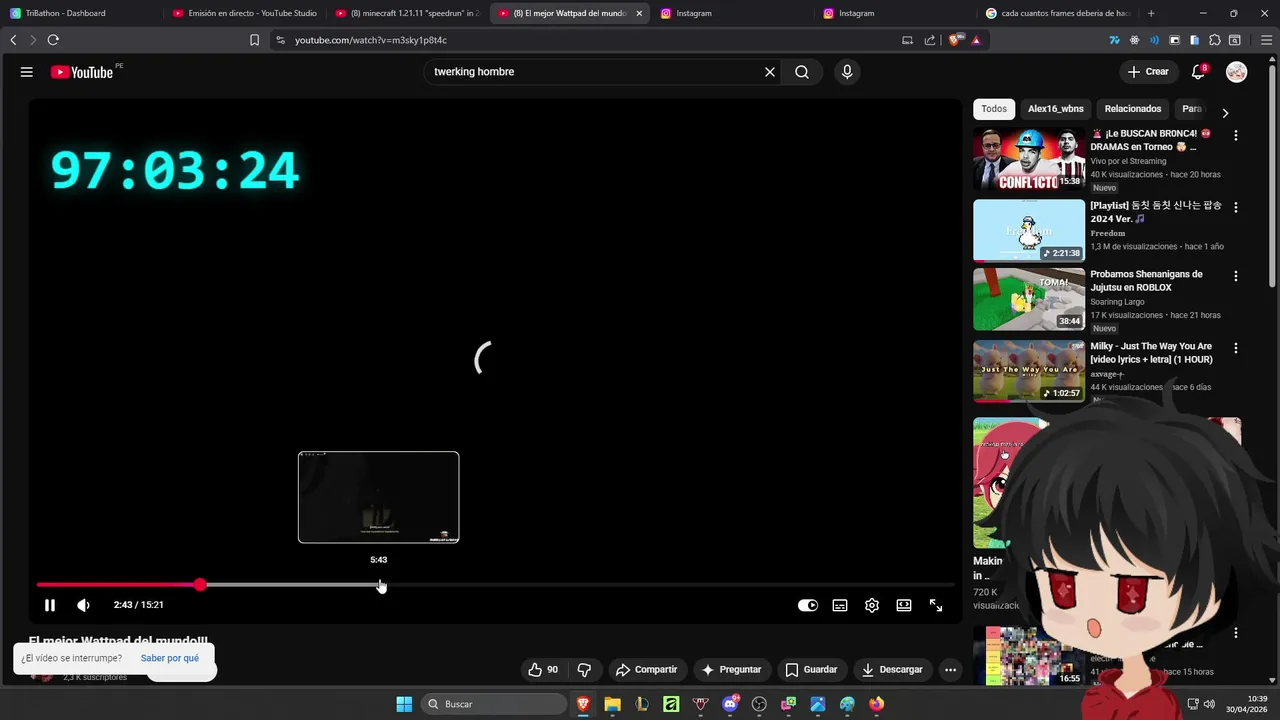Image resolution: width=1280 pixels, height=720 pixels.
Task: Open the ¡Le BUSCAN BRONCA! video thumbnail
Action: 1029,159
